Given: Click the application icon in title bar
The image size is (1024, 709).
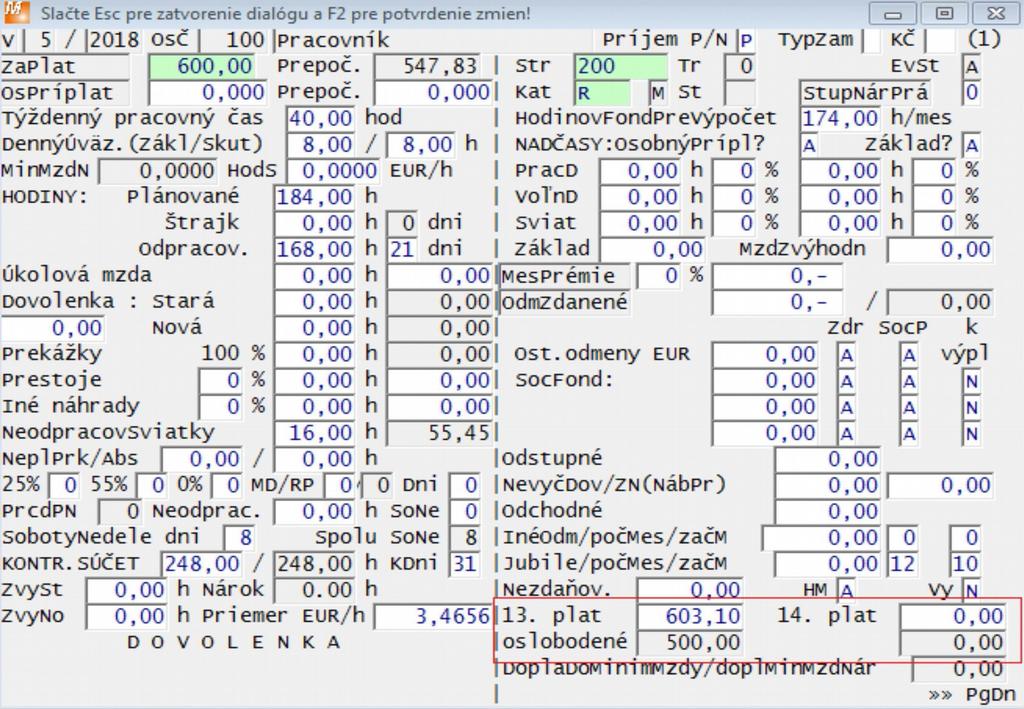Looking at the screenshot, I should click(16, 13).
